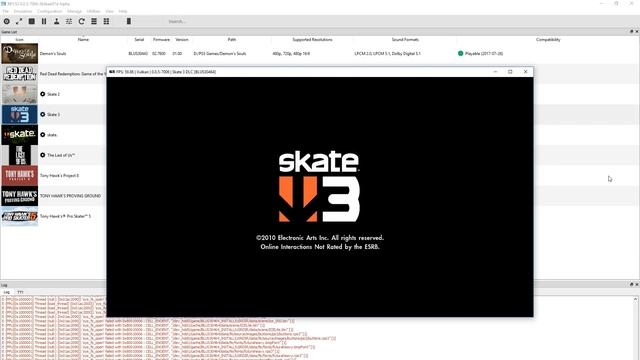
Task: Switch game list to list view
Action: tap(94, 21)
